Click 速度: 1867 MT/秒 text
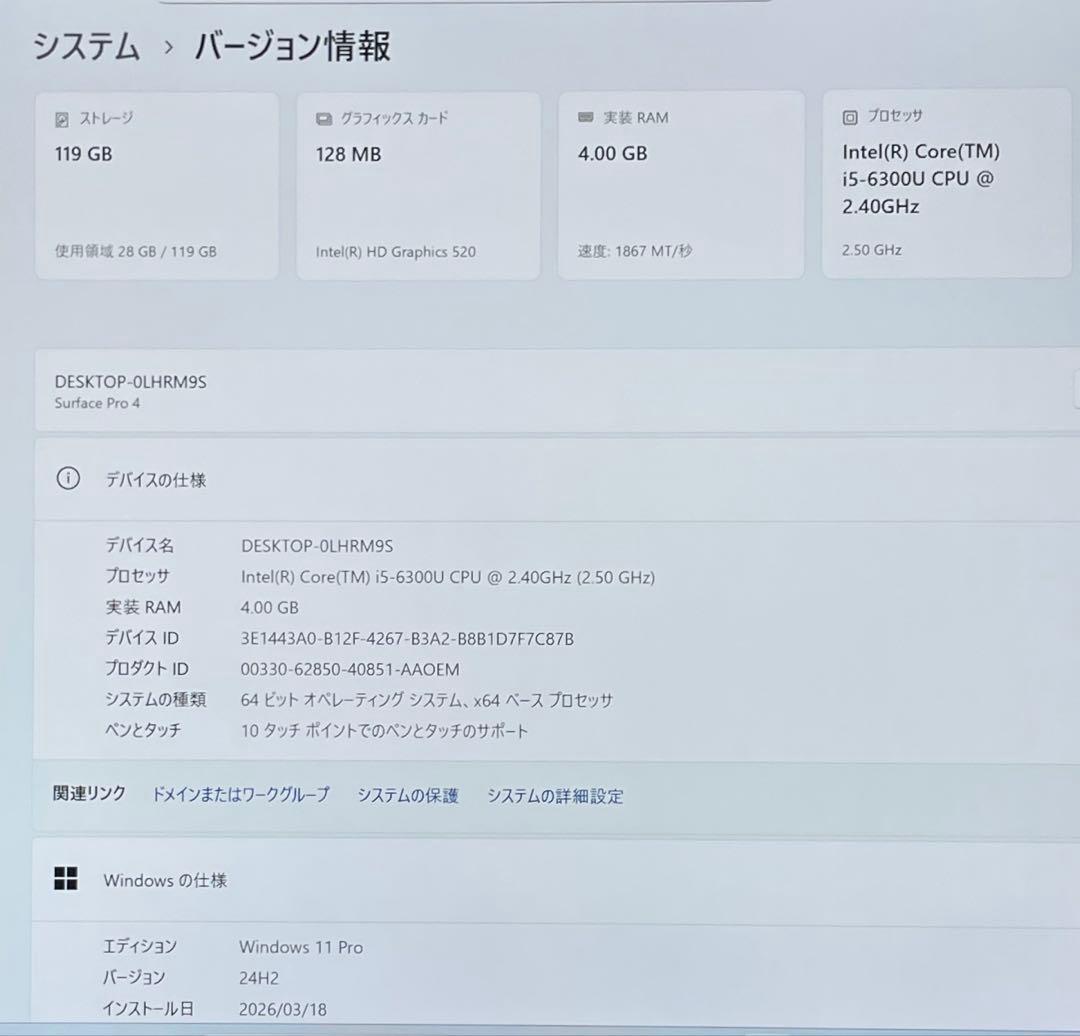Viewport: 1080px width, 1036px height. [635, 251]
